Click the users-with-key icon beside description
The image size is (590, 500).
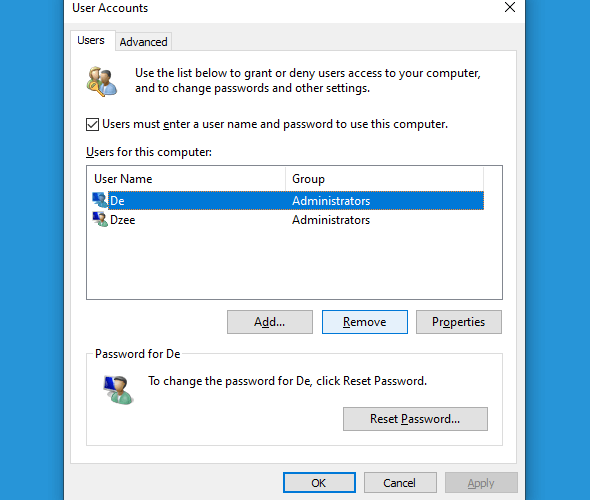tap(102, 82)
